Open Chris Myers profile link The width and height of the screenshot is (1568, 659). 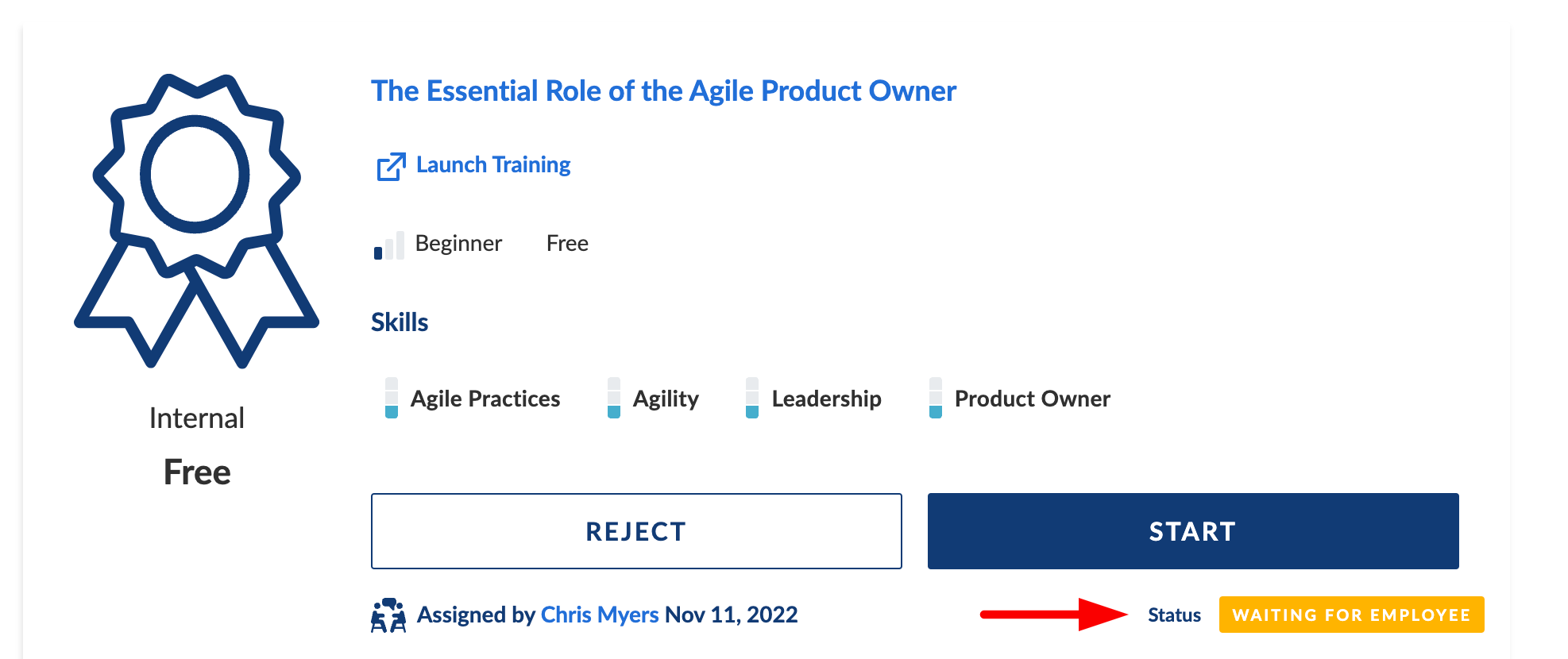600,615
